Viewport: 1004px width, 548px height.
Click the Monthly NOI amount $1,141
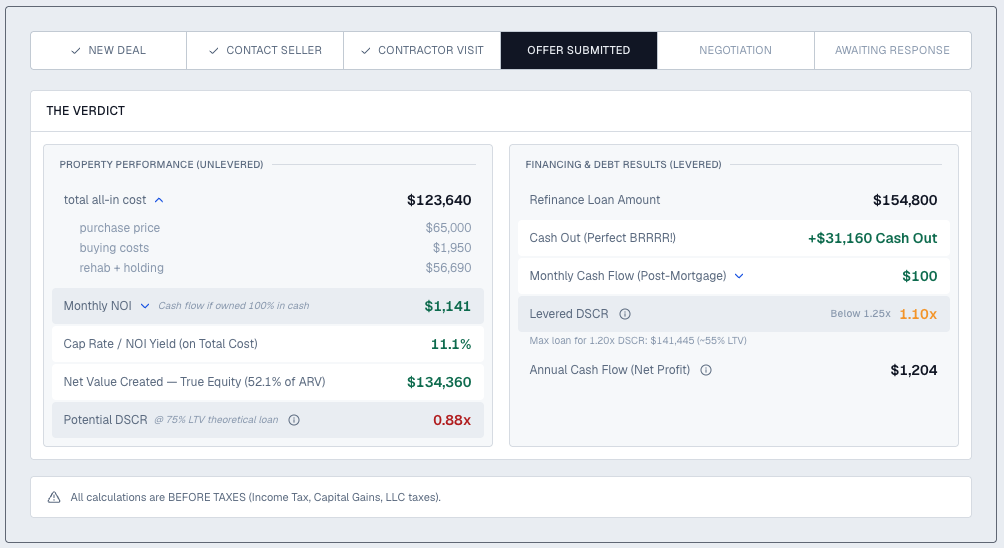[x=448, y=306]
